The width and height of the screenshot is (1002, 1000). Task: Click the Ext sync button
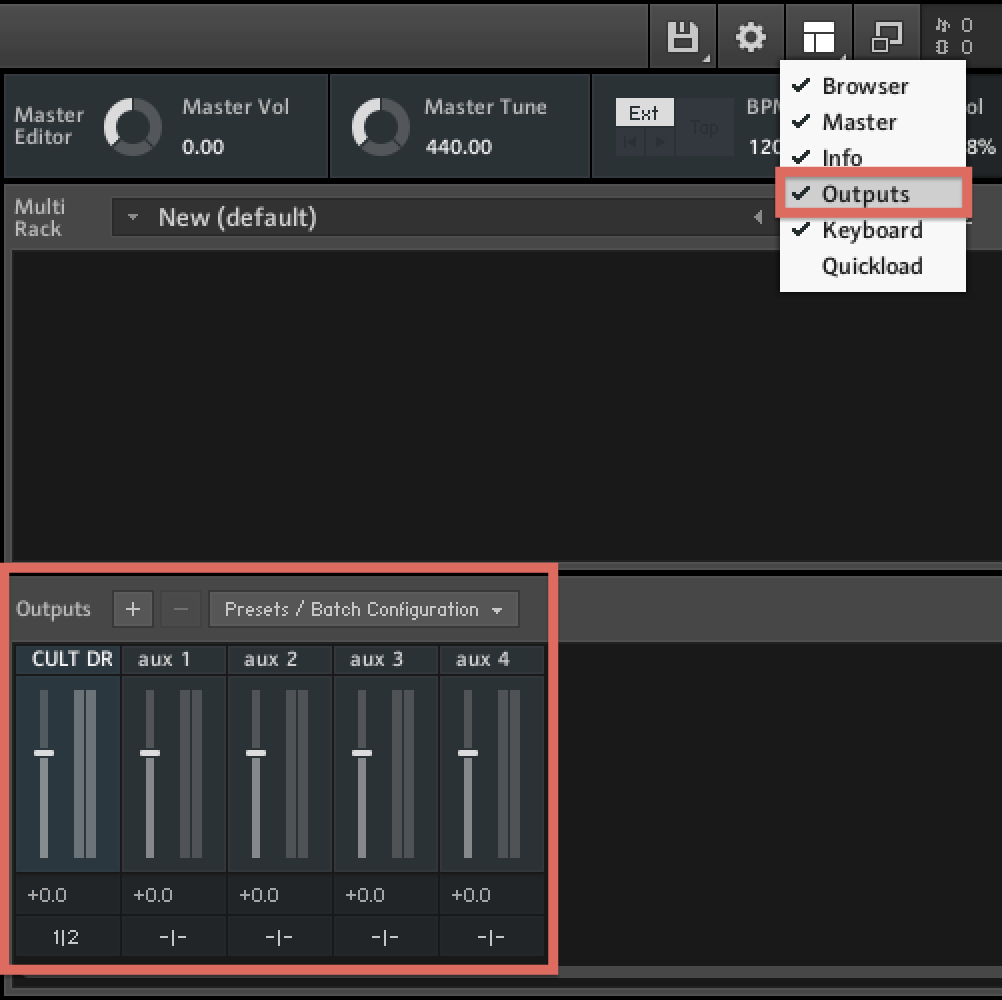tap(644, 112)
